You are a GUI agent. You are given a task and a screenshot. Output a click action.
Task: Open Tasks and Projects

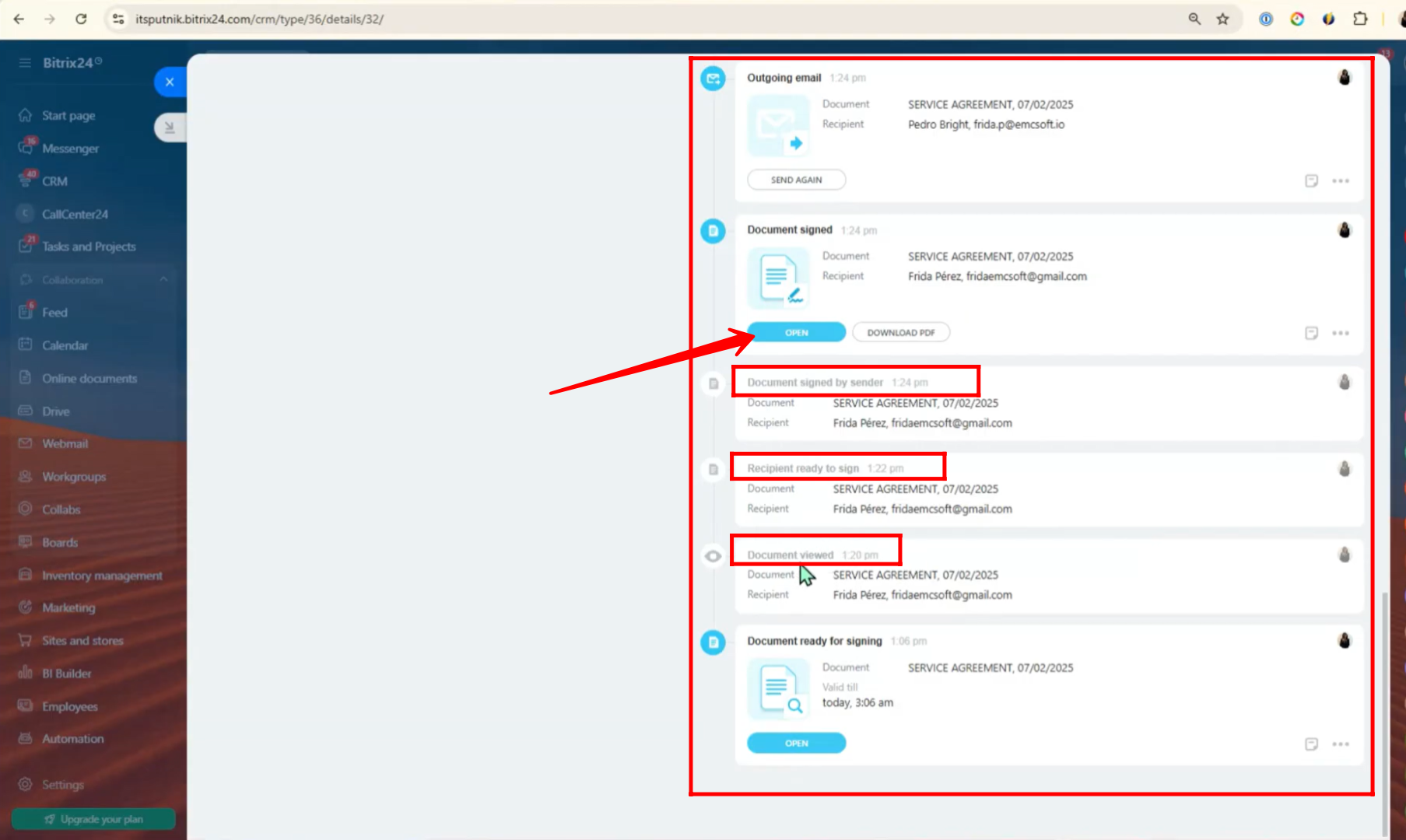pos(89,247)
